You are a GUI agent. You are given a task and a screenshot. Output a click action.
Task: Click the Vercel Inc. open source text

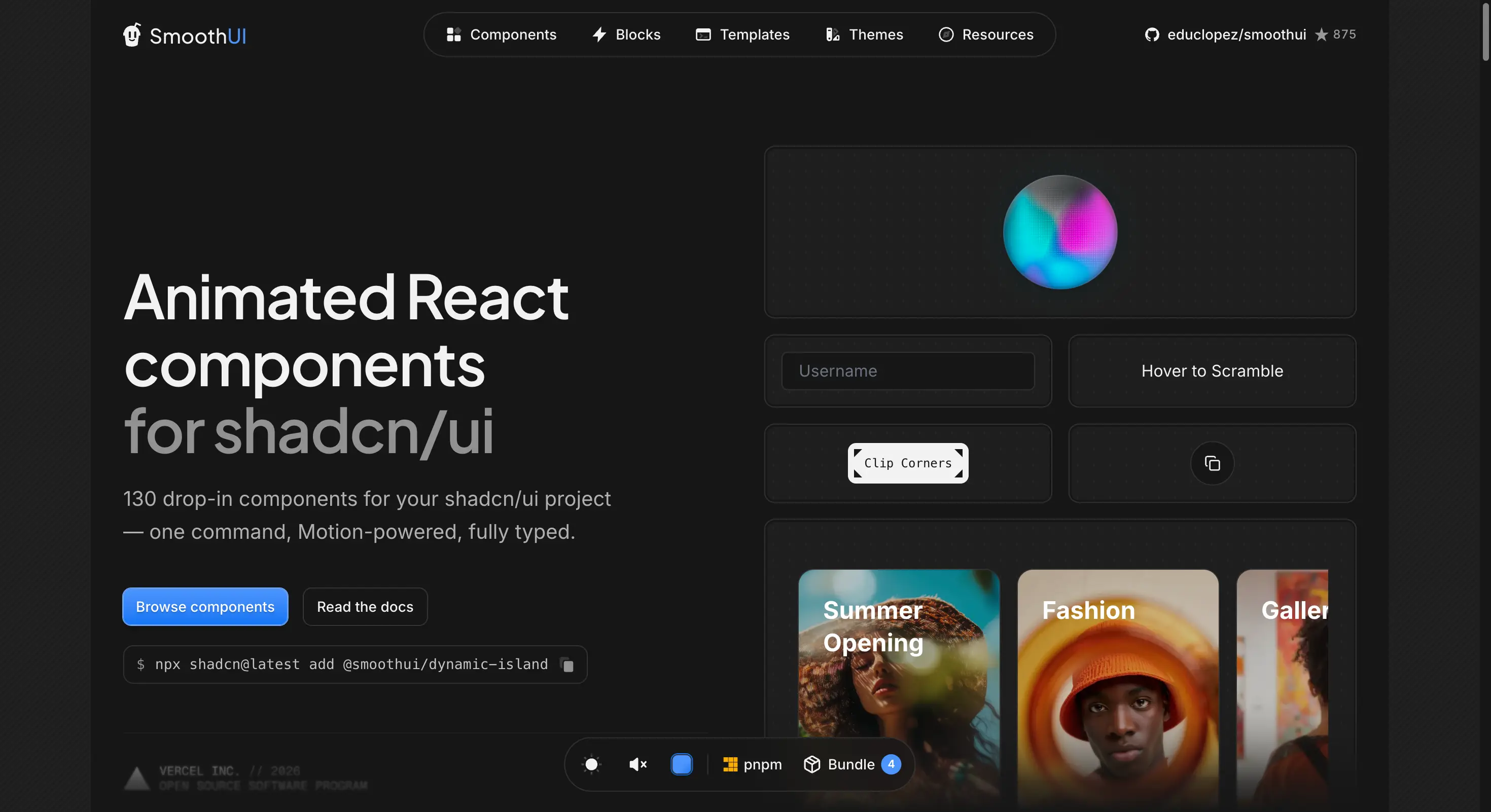(x=263, y=779)
